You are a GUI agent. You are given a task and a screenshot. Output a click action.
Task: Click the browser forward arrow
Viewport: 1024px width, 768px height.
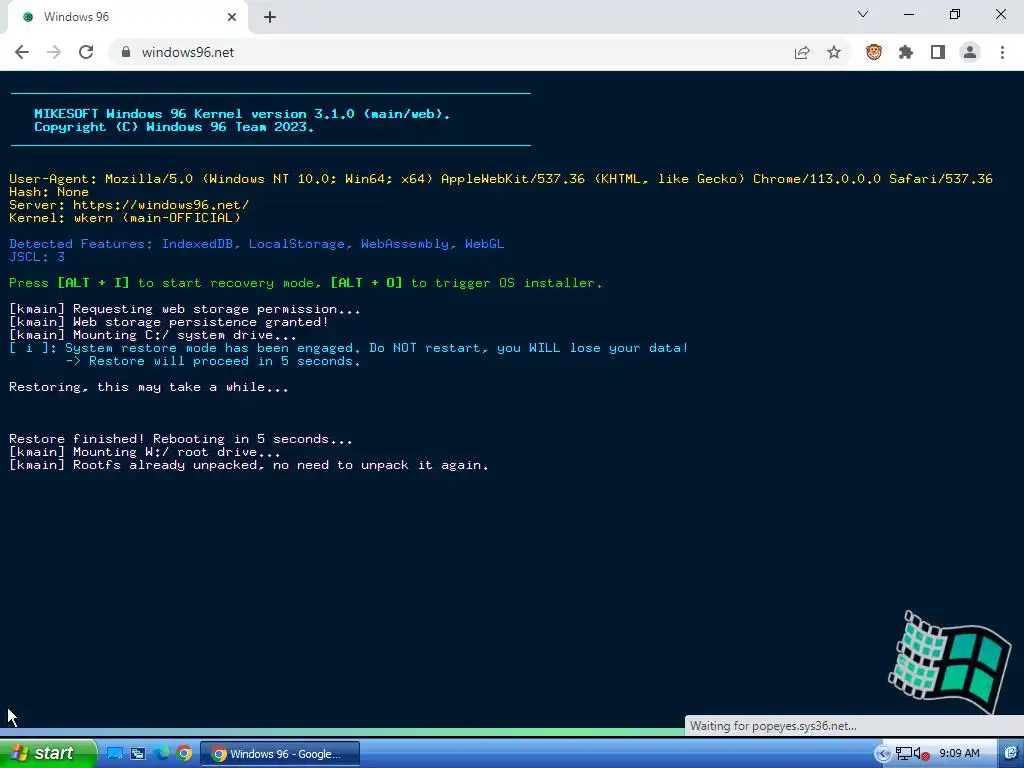[54, 52]
